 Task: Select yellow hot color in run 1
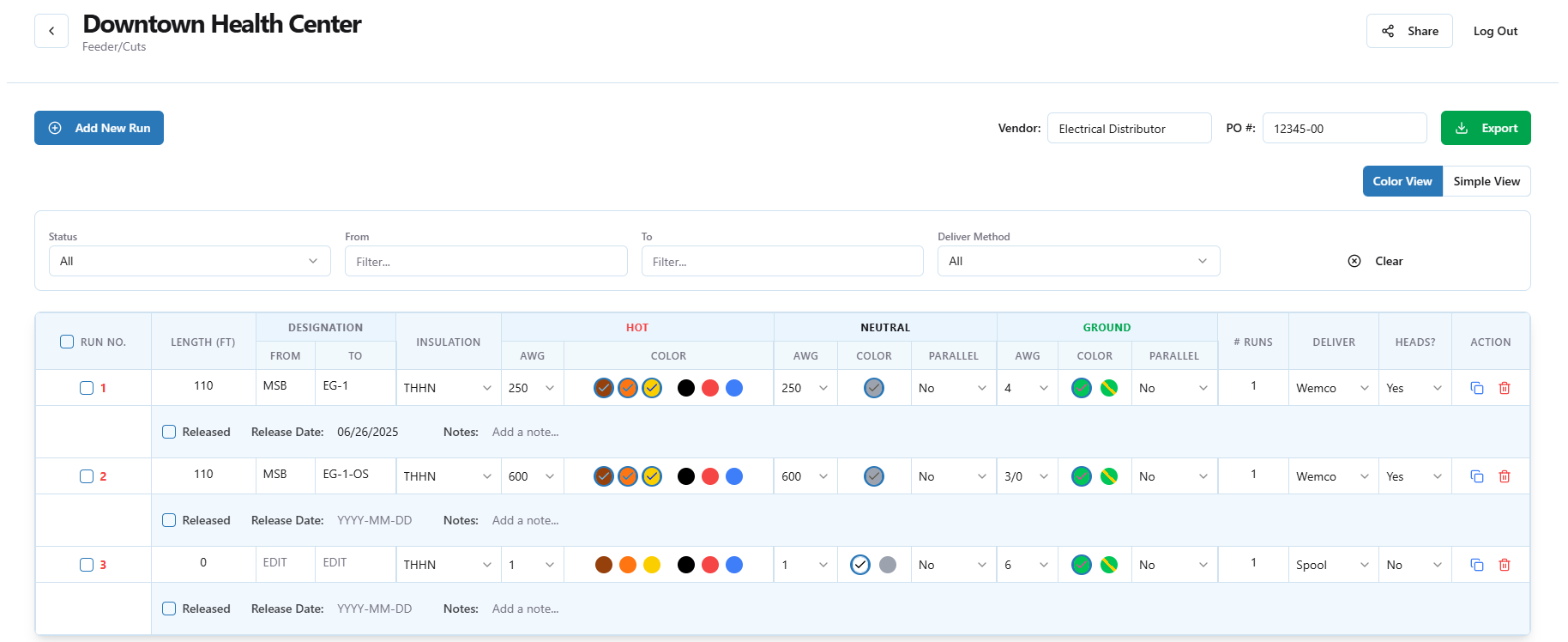point(652,388)
